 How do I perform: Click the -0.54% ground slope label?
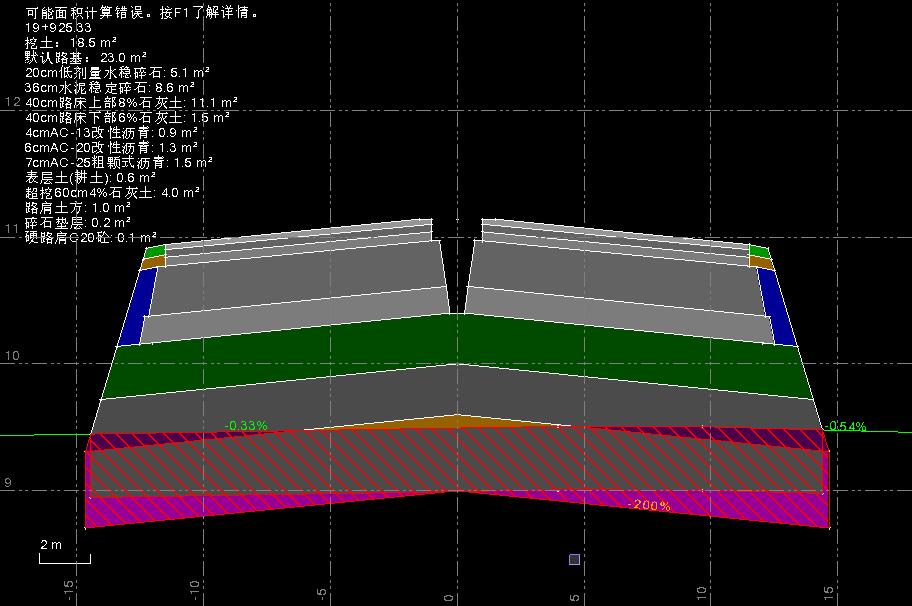point(845,426)
